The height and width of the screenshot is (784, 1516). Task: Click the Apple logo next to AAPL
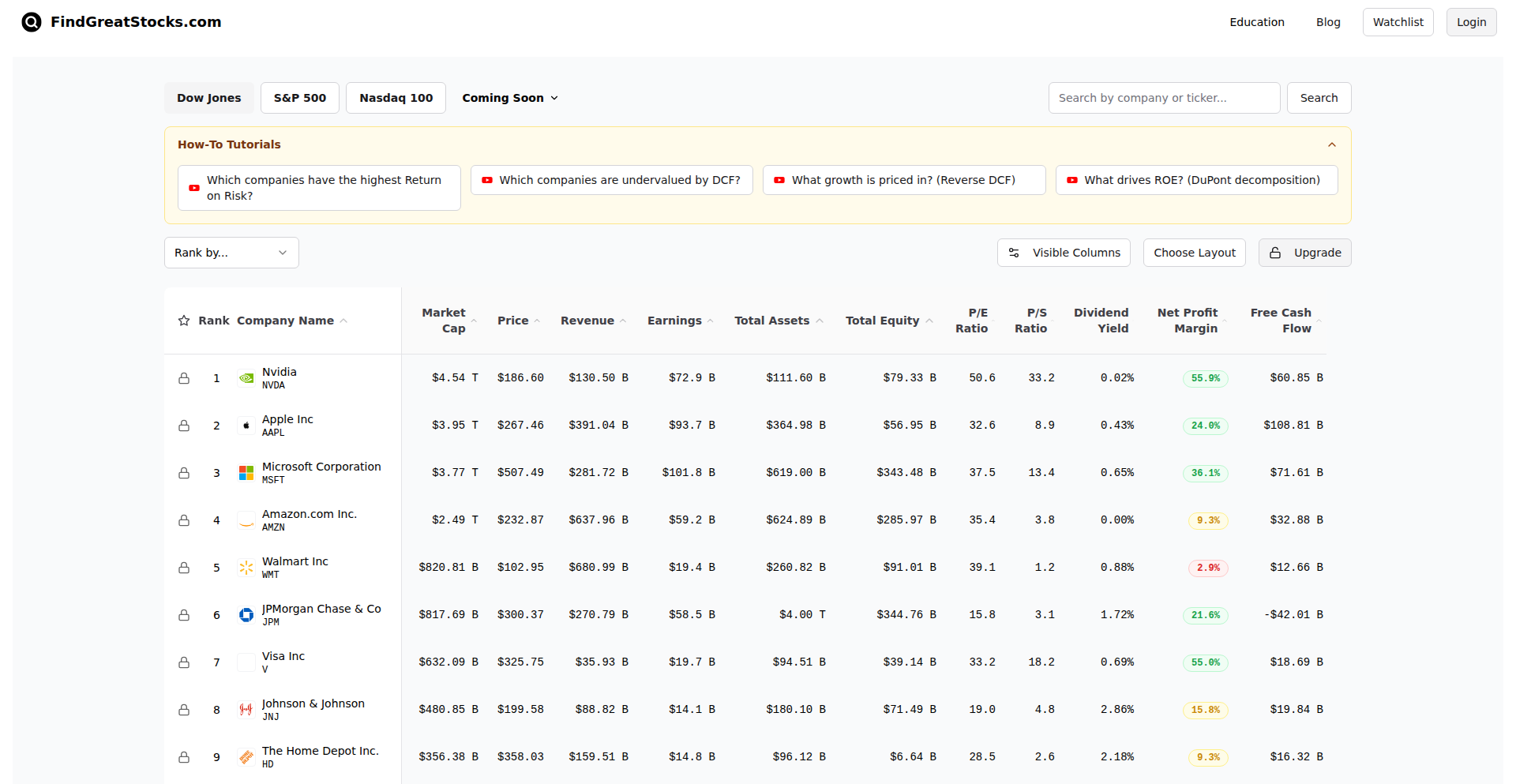pyautogui.click(x=246, y=425)
